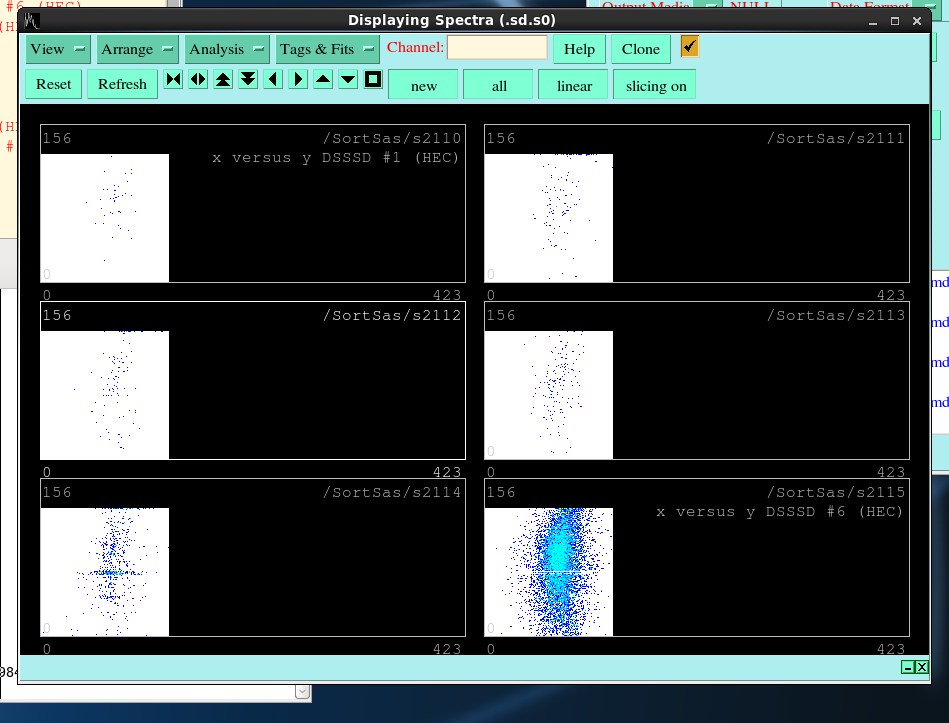The width and height of the screenshot is (949, 723).
Task: Click the square box toolbar icon
Action: point(373,79)
